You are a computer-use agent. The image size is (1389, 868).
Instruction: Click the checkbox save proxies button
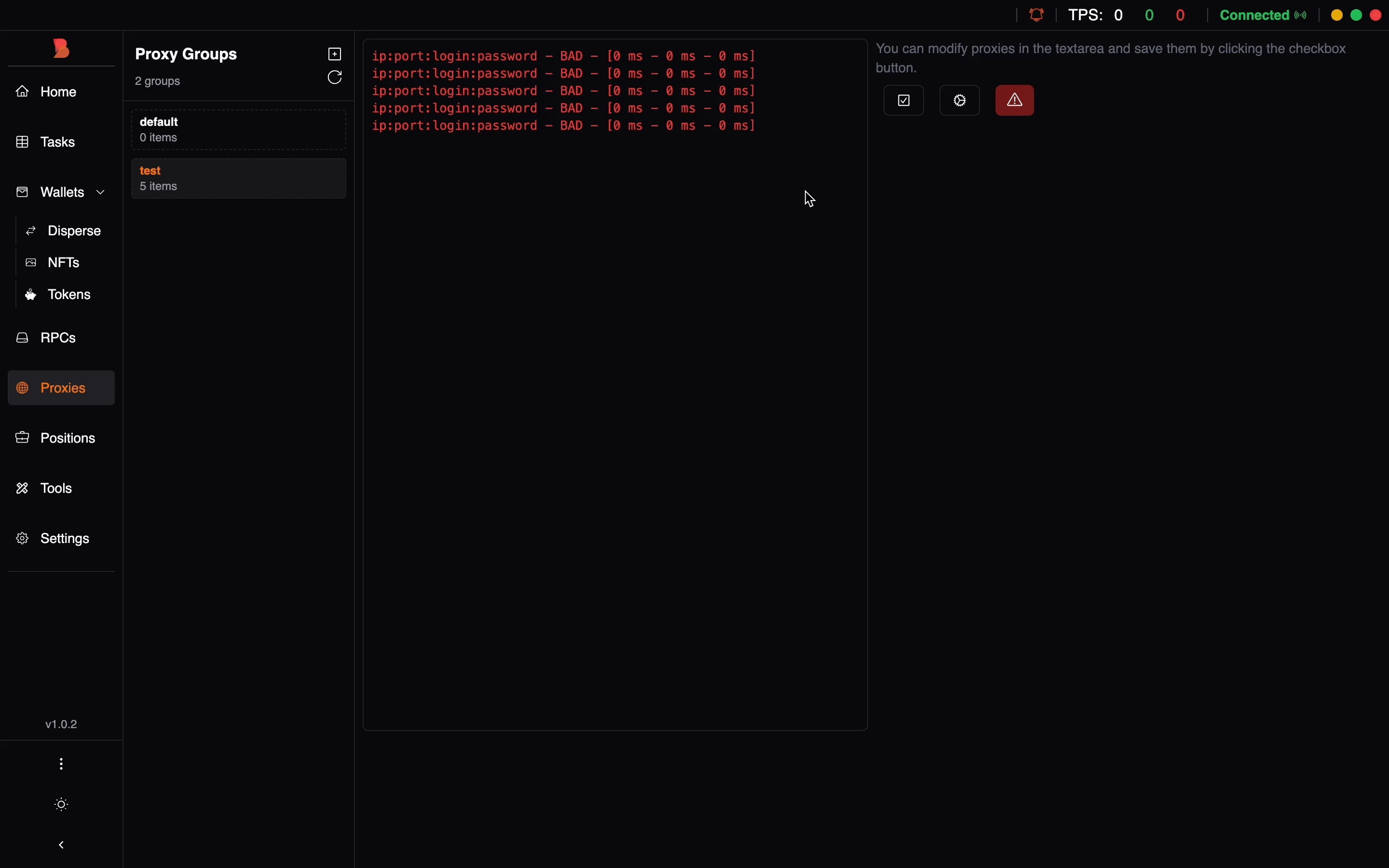(x=905, y=101)
